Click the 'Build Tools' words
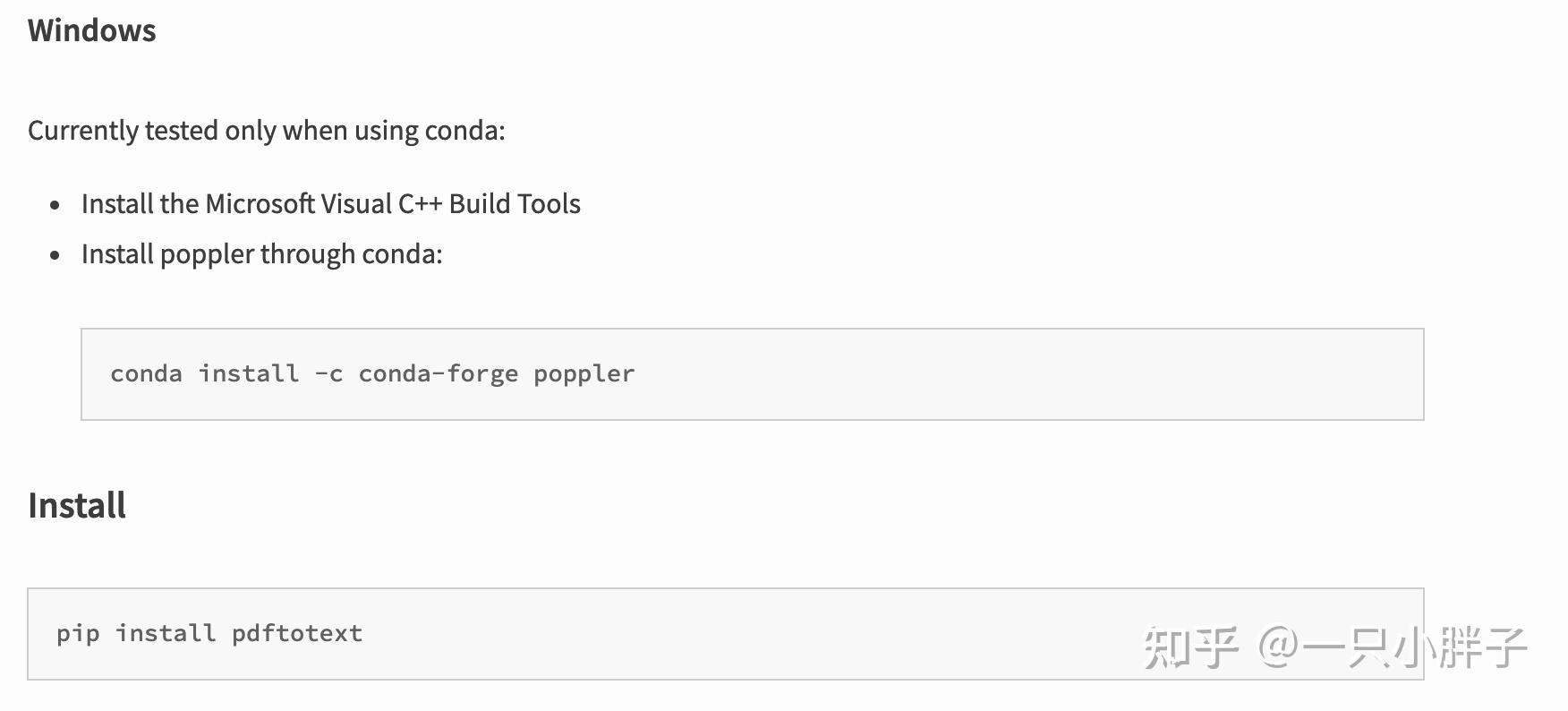Image resolution: width=1568 pixels, height=711 pixels. click(515, 204)
